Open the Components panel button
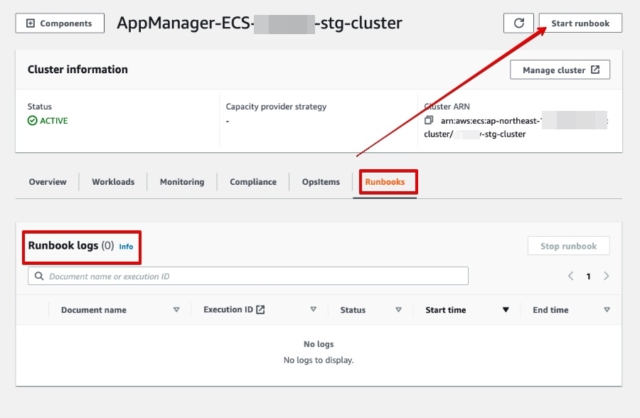 [x=60, y=23]
